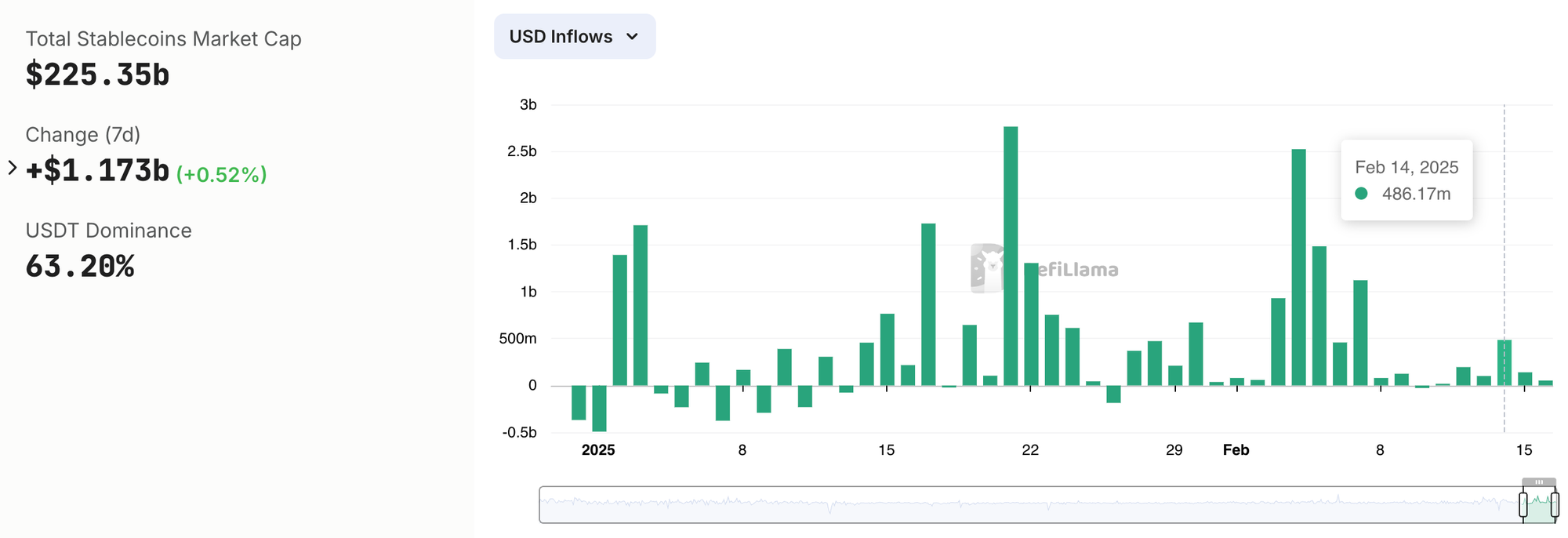The height and width of the screenshot is (538, 1568).
Task: Click the 2.5b y-axis label
Action: (x=522, y=151)
